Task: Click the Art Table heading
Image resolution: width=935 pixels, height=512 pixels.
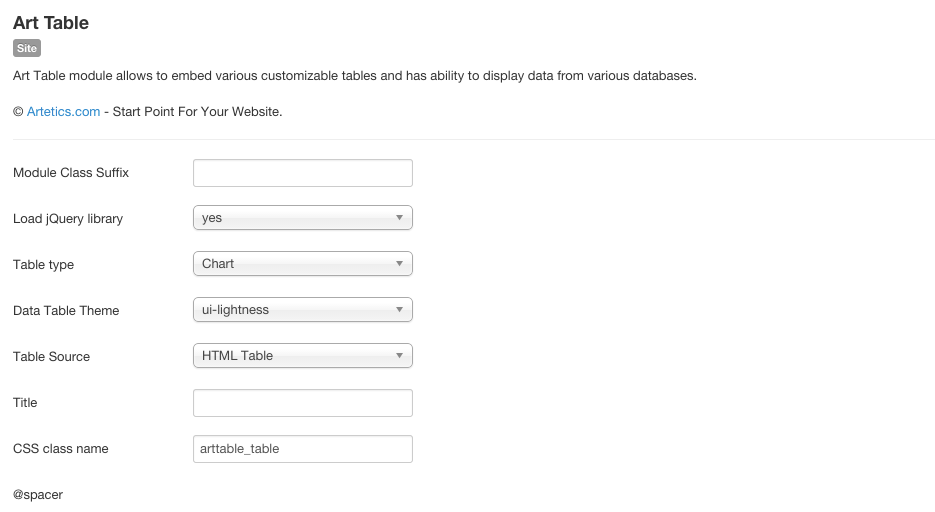Action: click(x=51, y=23)
